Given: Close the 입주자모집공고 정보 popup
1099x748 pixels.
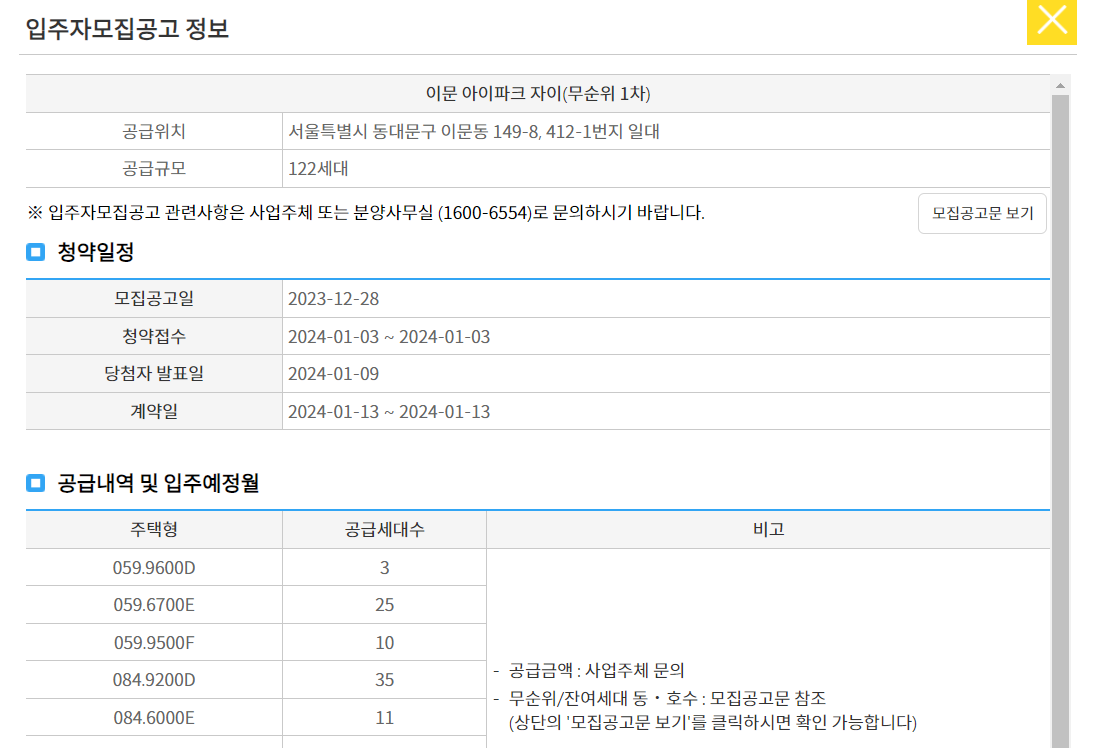Looking at the screenshot, I should pyautogui.click(x=1051, y=22).
